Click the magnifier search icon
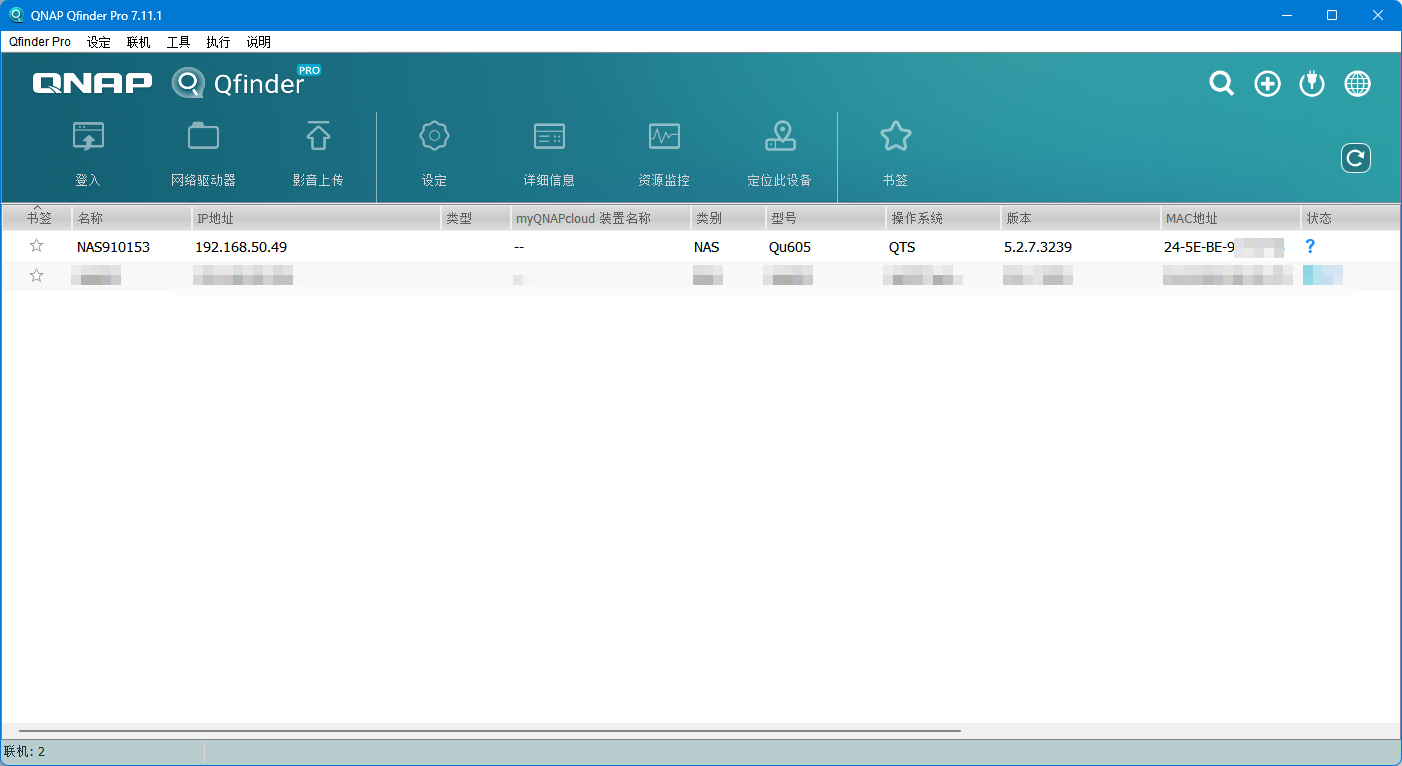 click(1221, 84)
